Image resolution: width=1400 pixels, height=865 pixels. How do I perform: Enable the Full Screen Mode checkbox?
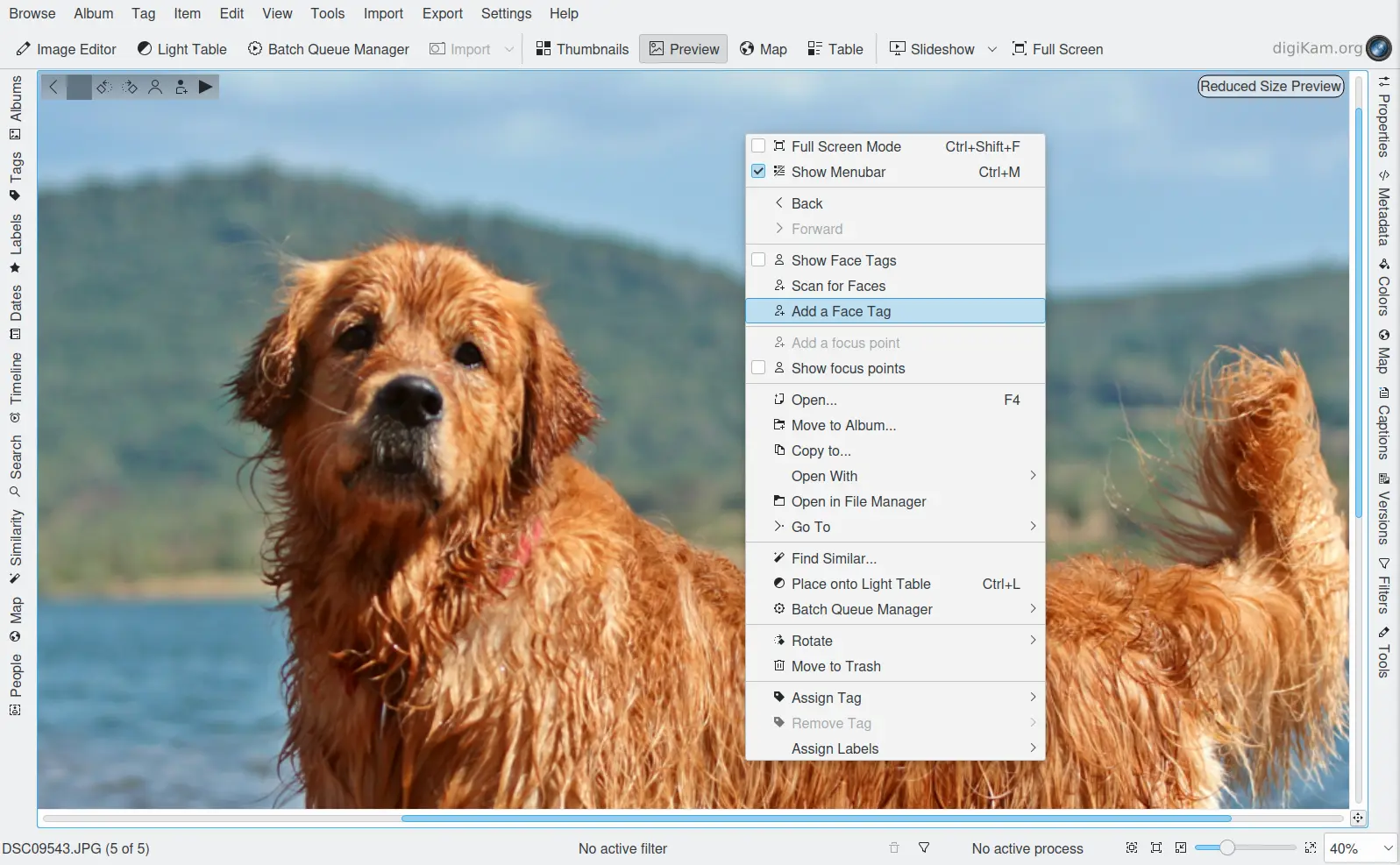click(759, 146)
